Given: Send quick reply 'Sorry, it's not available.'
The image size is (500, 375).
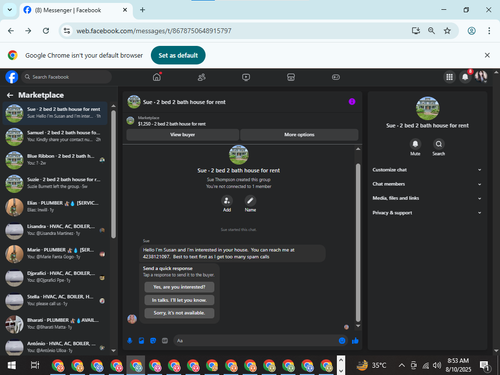Looking at the screenshot, I should tap(179, 313).
